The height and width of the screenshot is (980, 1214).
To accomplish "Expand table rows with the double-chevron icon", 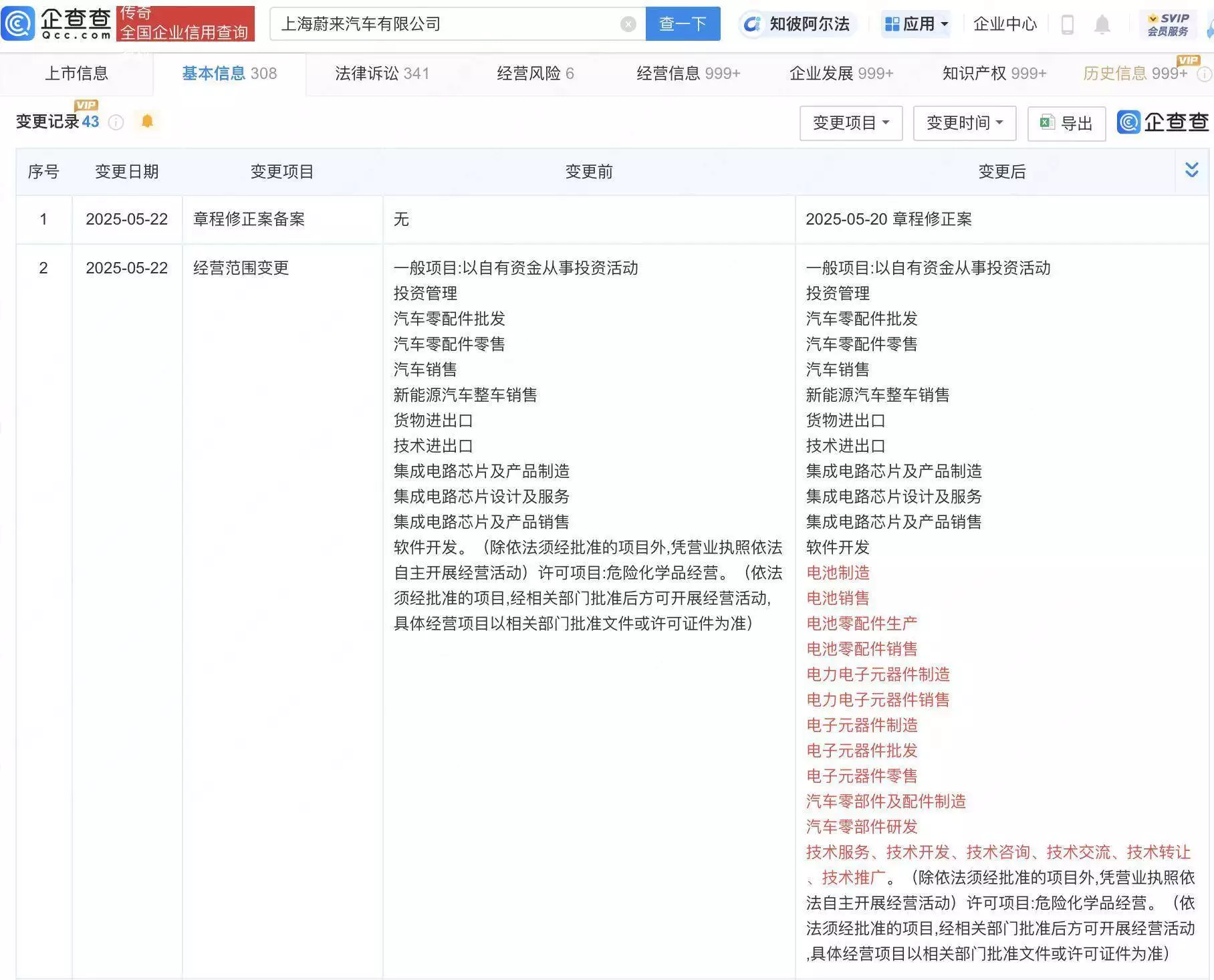I will (x=1191, y=170).
